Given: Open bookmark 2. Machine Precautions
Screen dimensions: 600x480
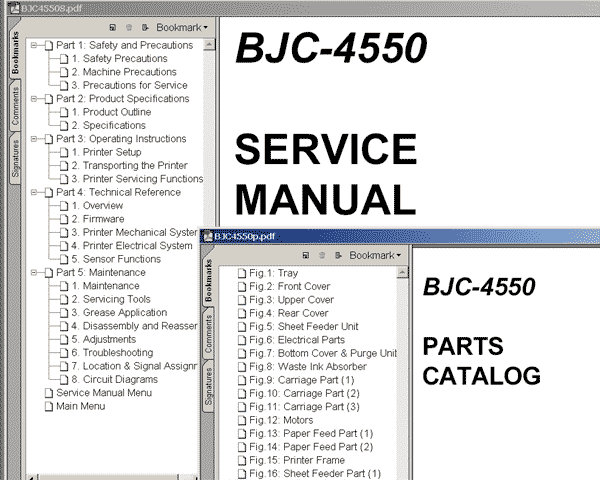Looking at the screenshot, I should [x=124, y=72].
